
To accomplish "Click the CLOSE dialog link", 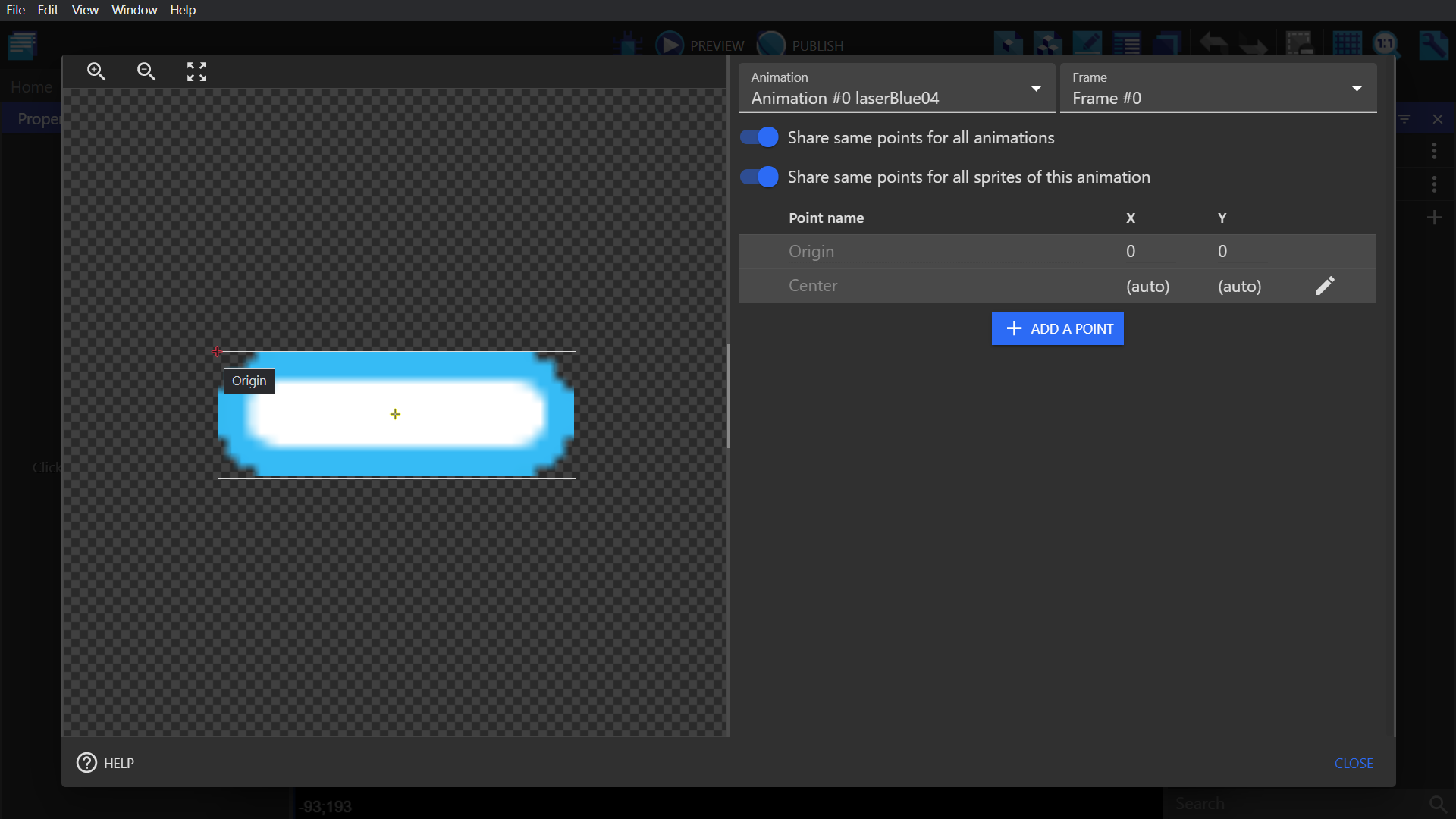I will click(1353, 763).
